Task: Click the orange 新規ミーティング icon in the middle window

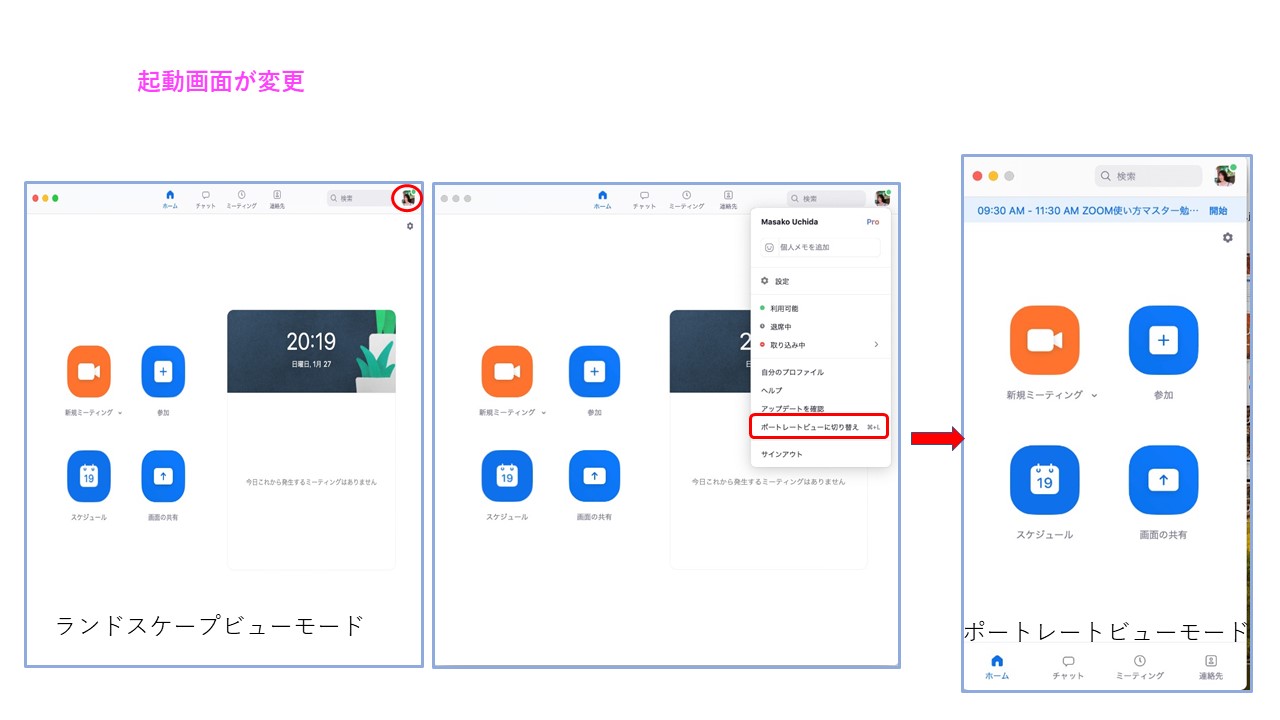Action: (507, 371)
